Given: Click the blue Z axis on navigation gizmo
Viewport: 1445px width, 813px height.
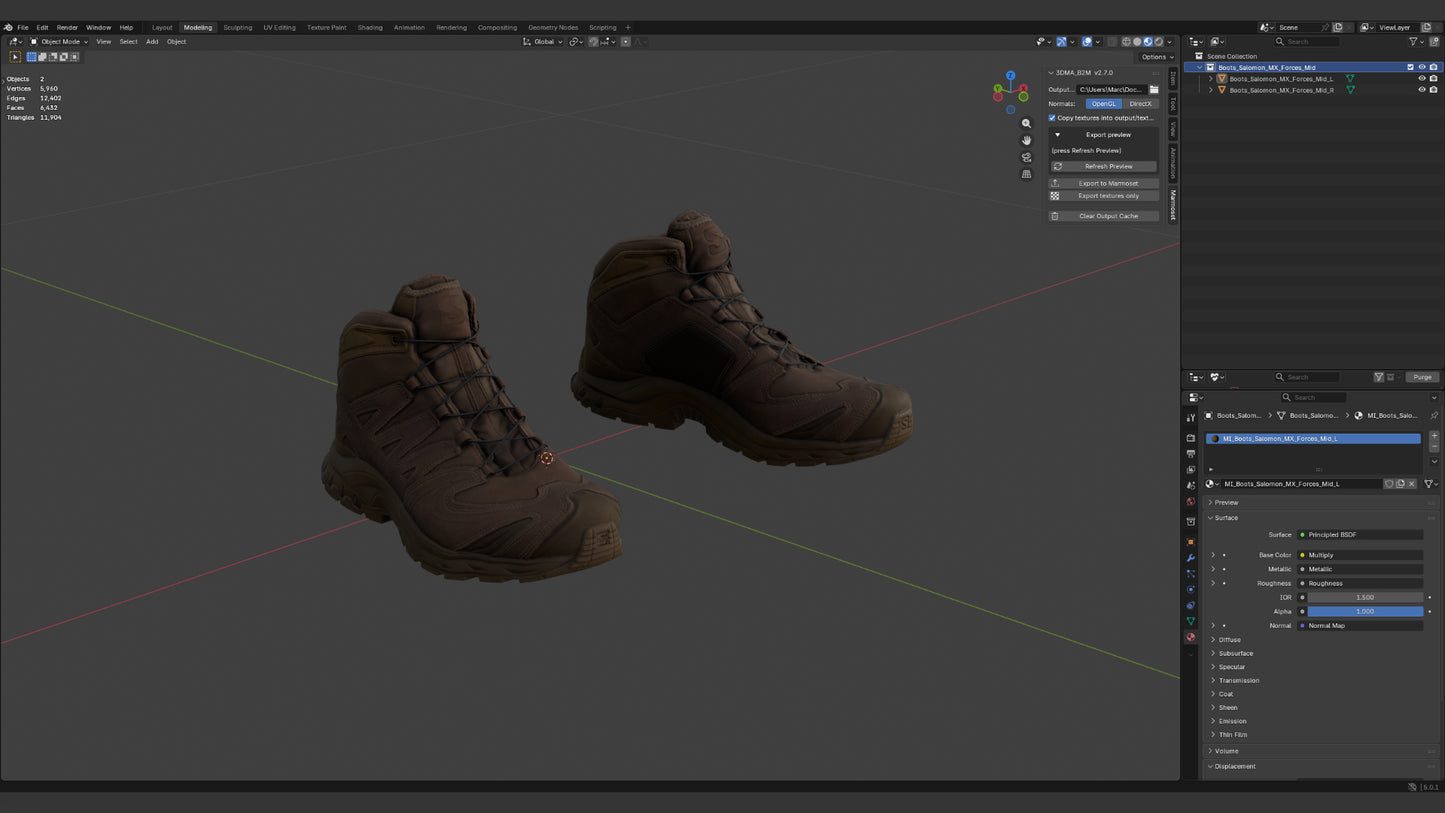Looking at the screenshot, I should click(x=1011, y=75).
